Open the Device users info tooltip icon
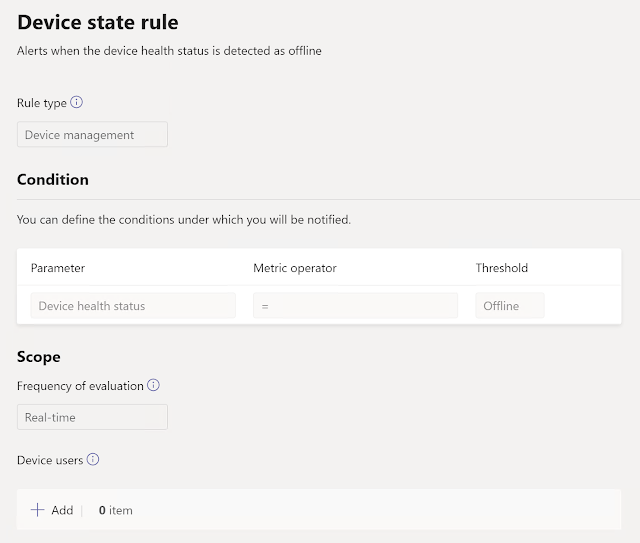The width and height of the screenshot is (640, 543). coord(93,459)
